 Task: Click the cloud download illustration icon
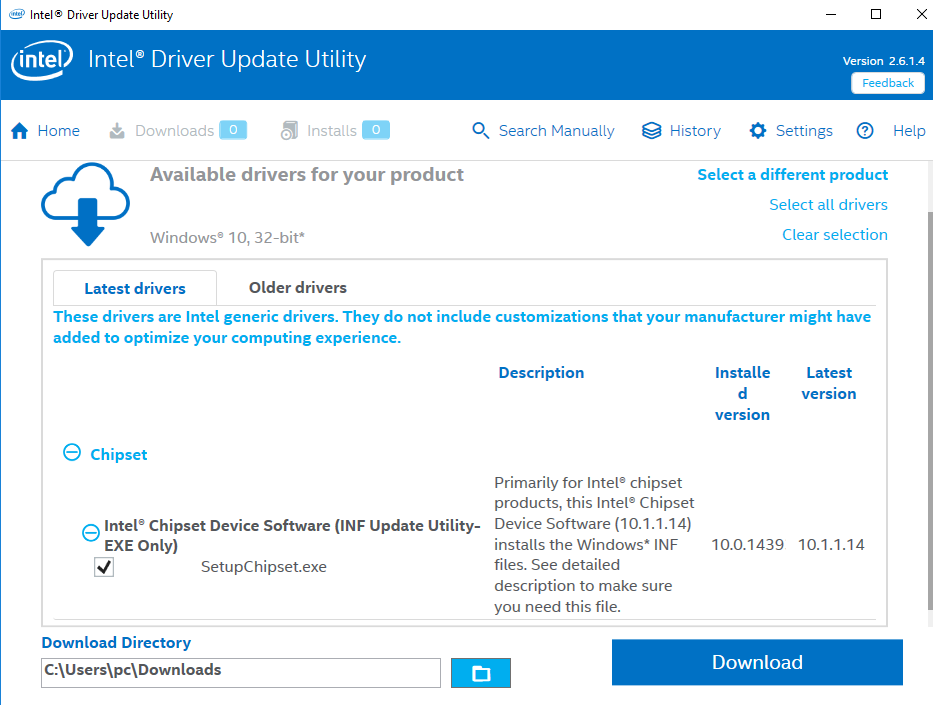click(86, 204)
